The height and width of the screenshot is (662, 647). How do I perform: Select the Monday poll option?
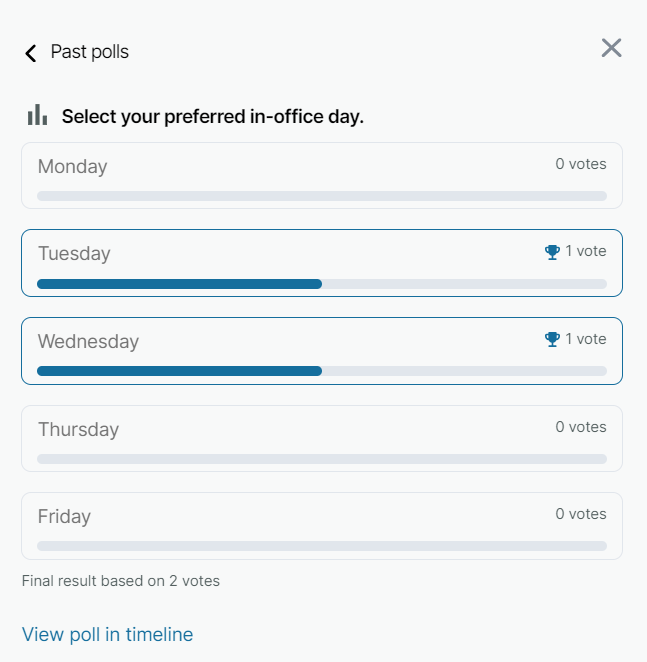point(72,167)
